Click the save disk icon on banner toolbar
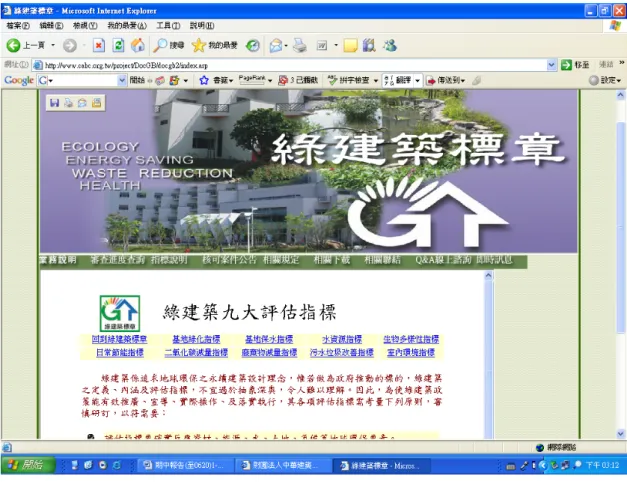 [54, 103]
